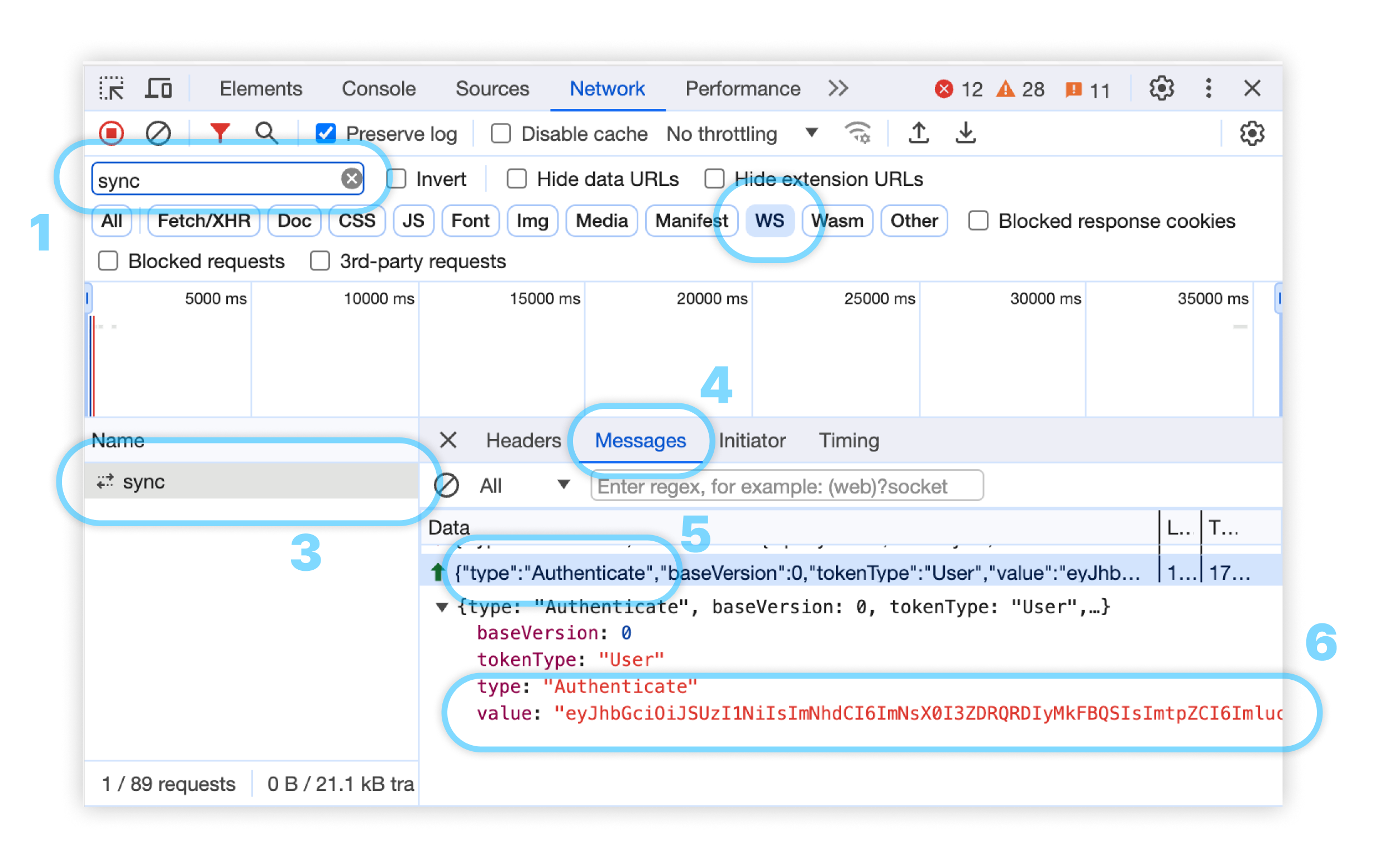Close the request details pane
The image size is (1375, 868).
(448, 440)
